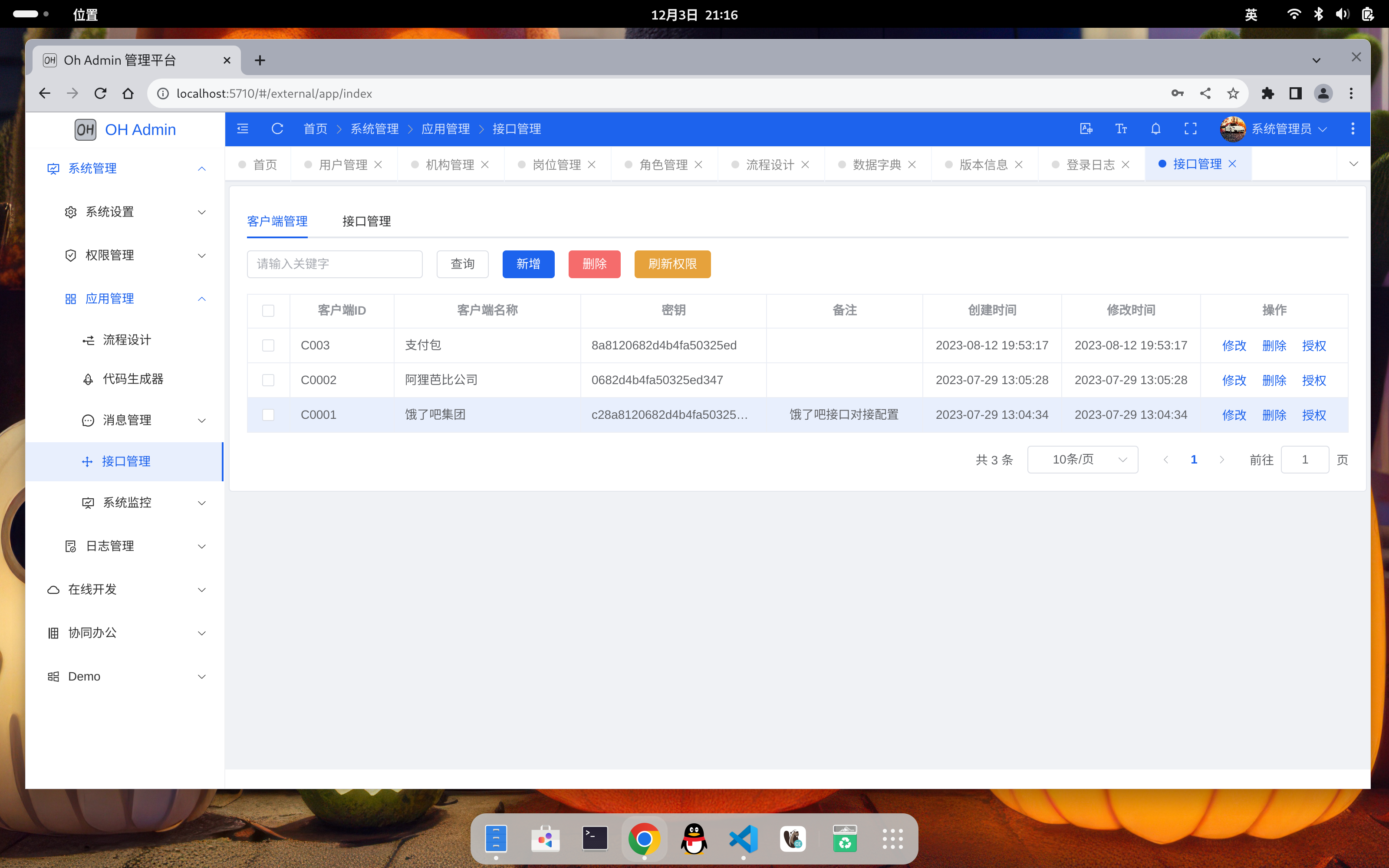The height and width of the screenshot is (868, 1389).
Task: Open the 10条/页 page size dropdown
Action: [x=1083, y=459]
